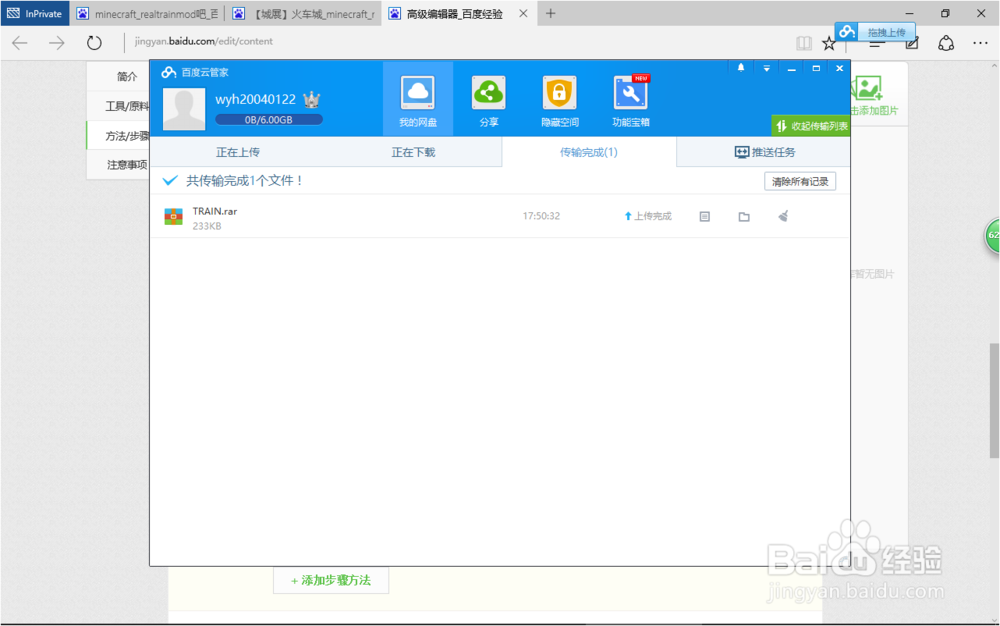Switch to the 正在上传 tab

tap(238, 152)
